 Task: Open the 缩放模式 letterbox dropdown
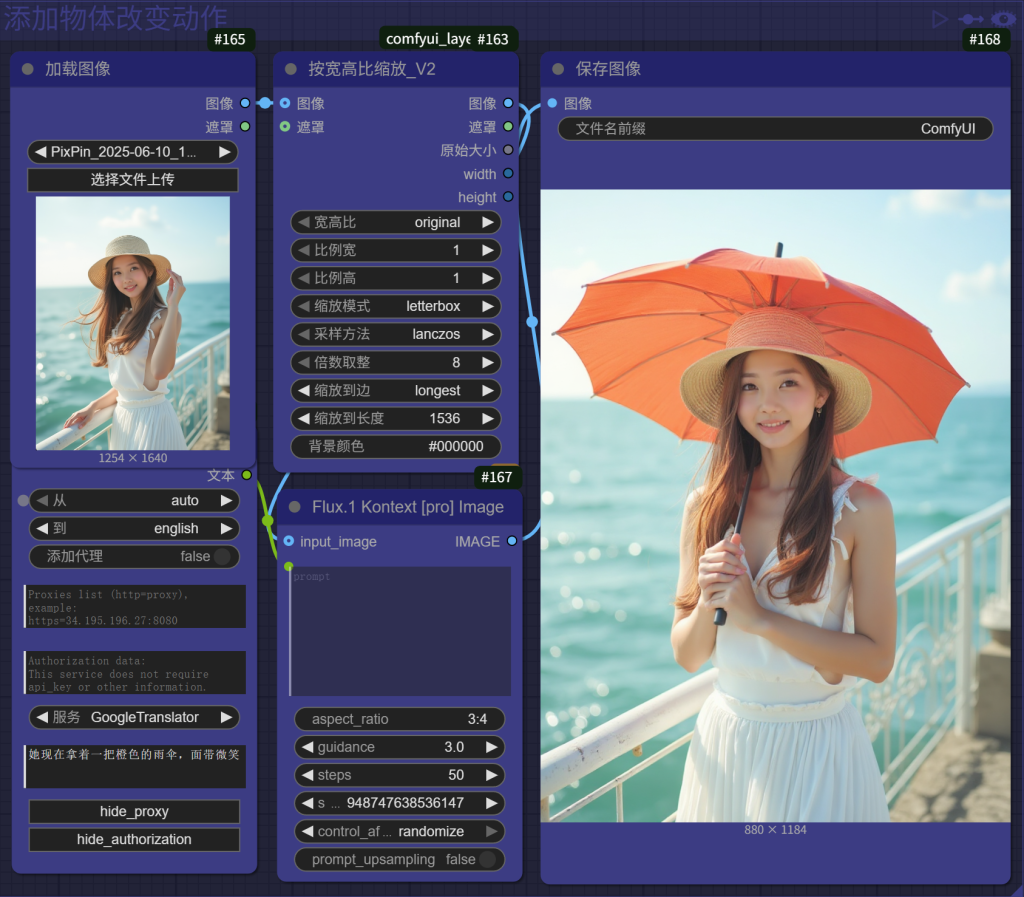tap(395, 306)
